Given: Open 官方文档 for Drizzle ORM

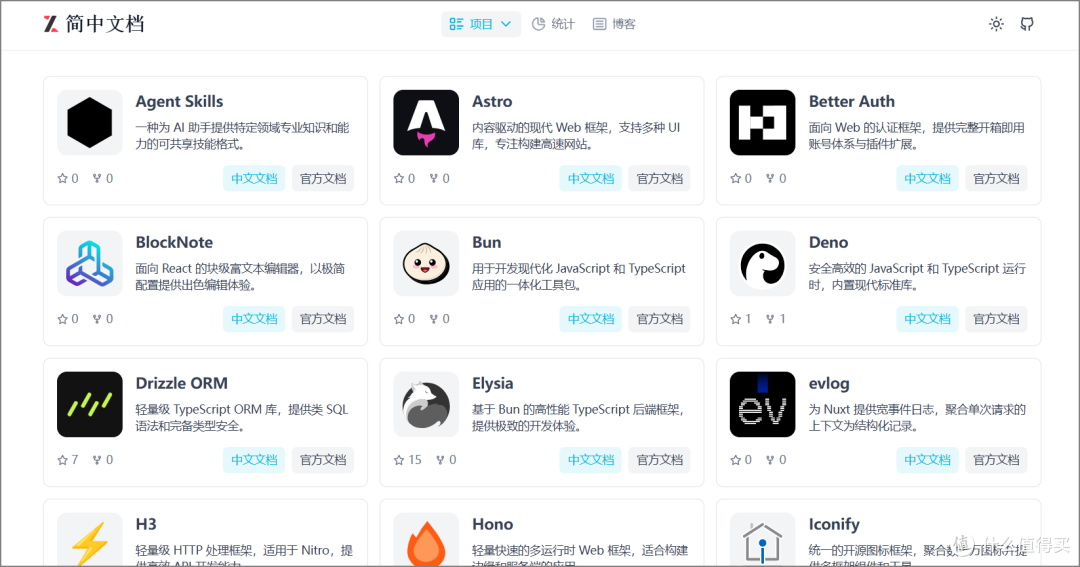Looking at the screenshot, I should click(323, 460).
